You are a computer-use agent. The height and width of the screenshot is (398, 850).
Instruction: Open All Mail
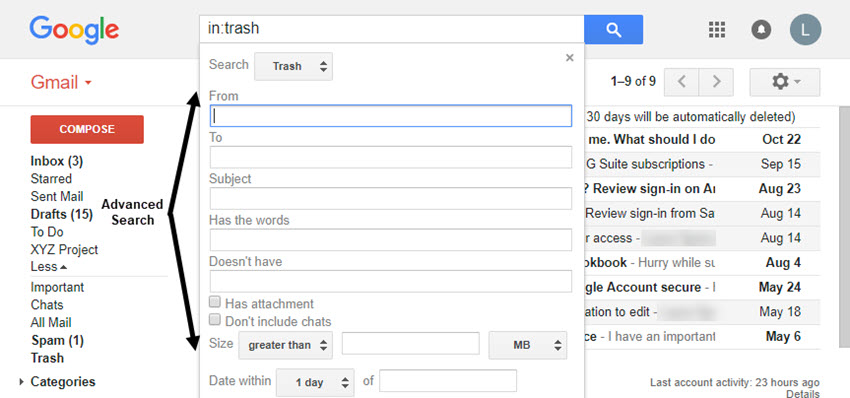[x=51, y=323]
